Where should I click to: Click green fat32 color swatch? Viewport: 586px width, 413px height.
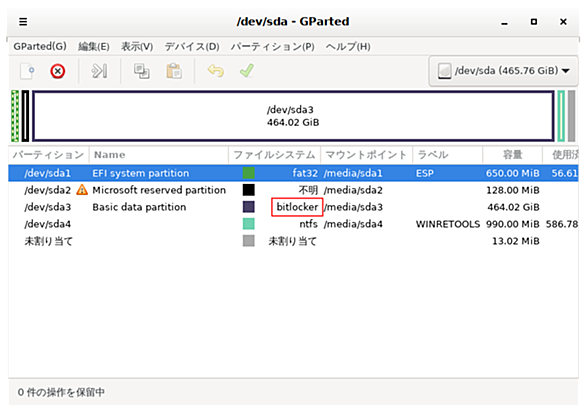coord(249,173)
